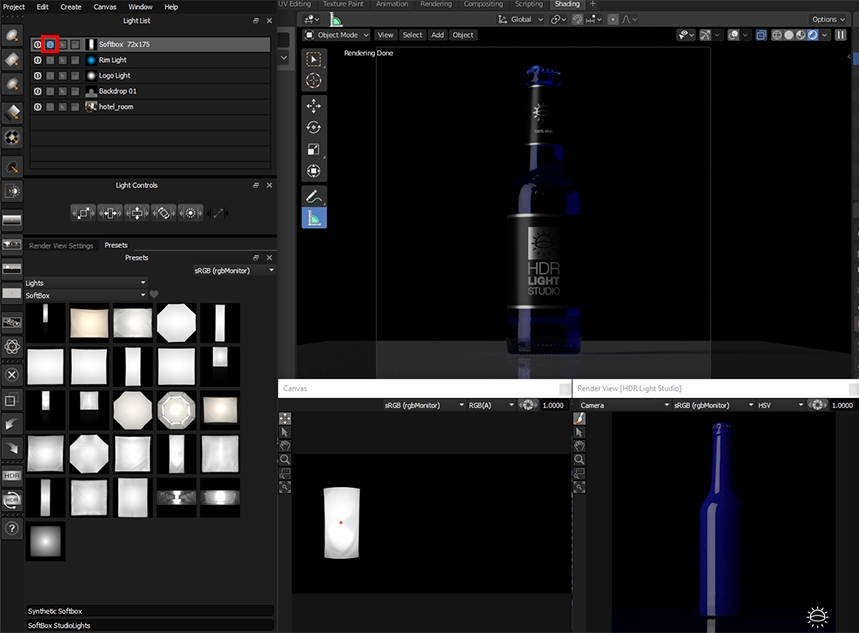Click the heart favorite icon in Presets
The height and width of the screenshot is (633, 859).
coord(154,295)
